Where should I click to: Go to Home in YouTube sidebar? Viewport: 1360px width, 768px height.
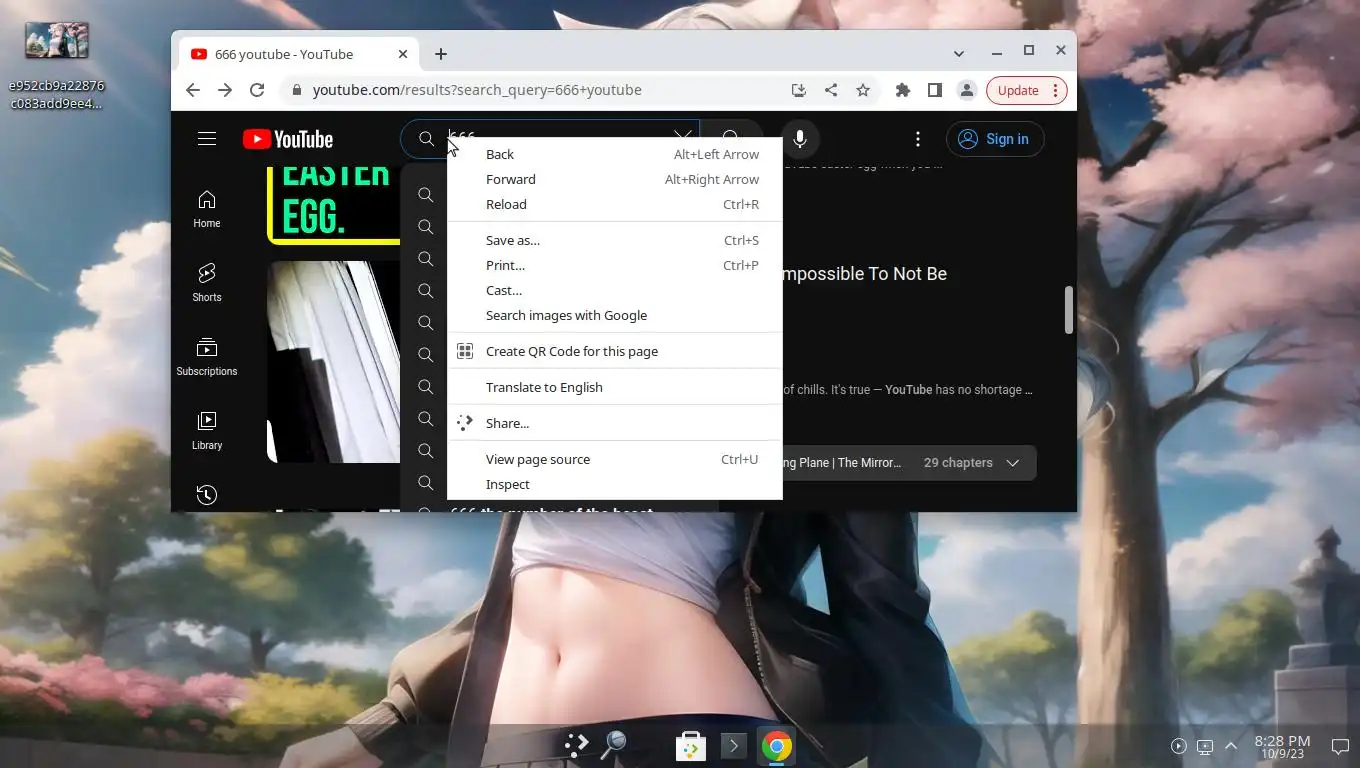[207, 209]
